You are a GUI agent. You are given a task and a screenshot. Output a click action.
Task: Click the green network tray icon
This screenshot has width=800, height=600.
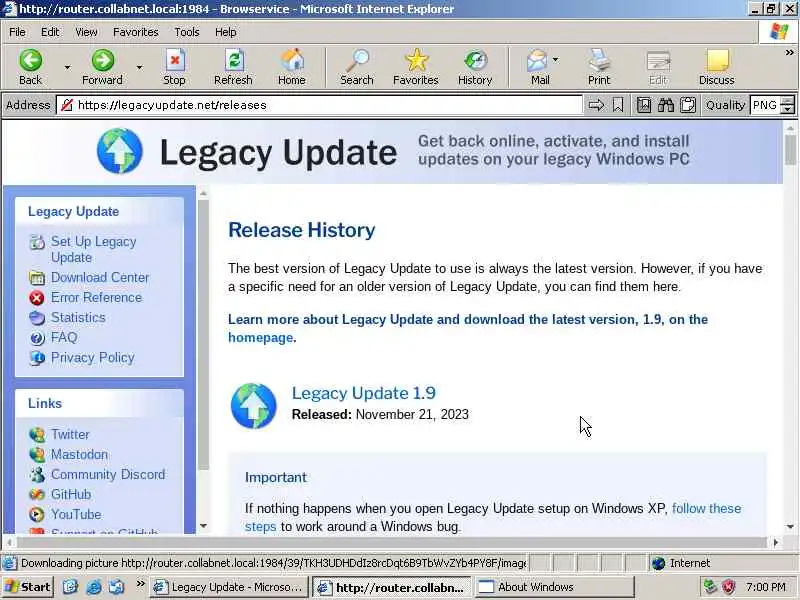710,587
